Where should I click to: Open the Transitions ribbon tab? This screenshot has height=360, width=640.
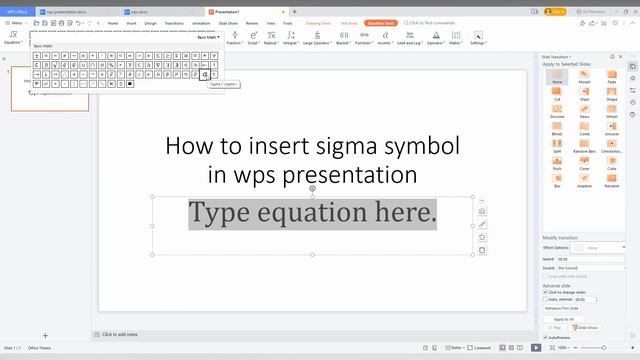(174, 23)
